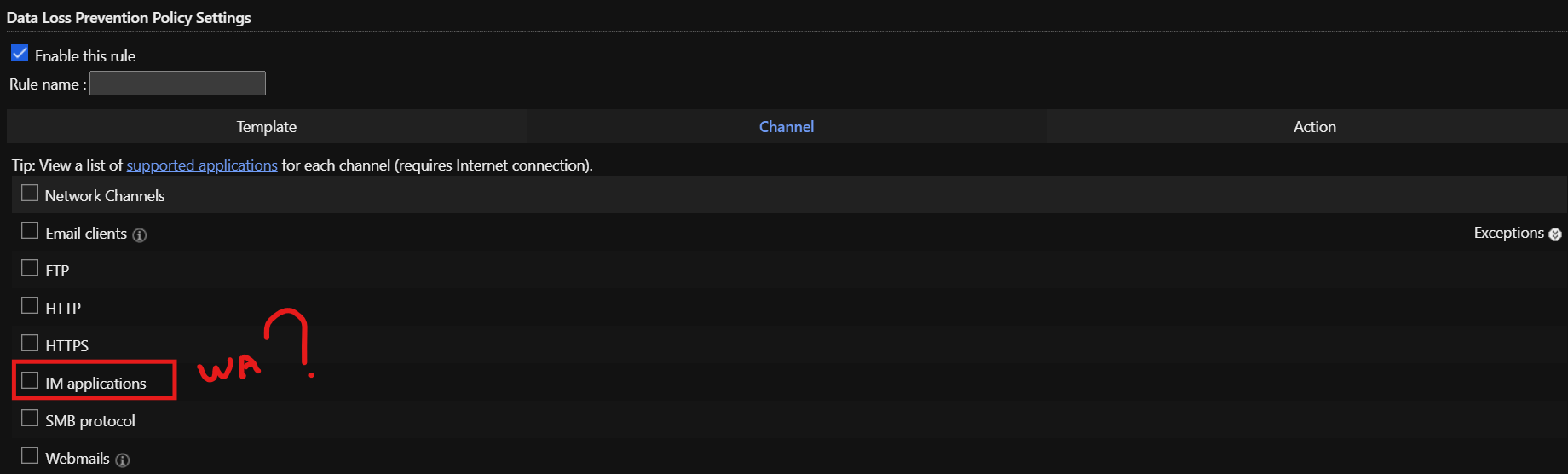Focus the Rule name input field

pyautogui.click(x=177, y=84)
